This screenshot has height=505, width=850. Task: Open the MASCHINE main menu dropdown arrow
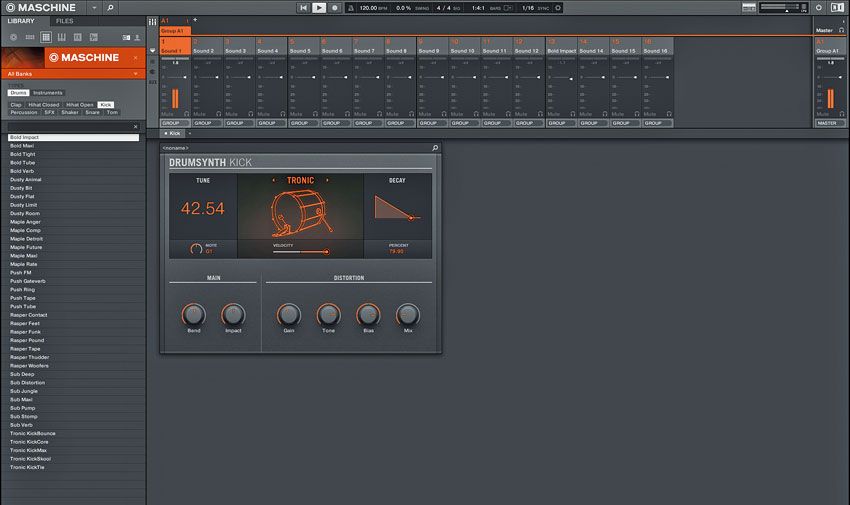point(94,8)
